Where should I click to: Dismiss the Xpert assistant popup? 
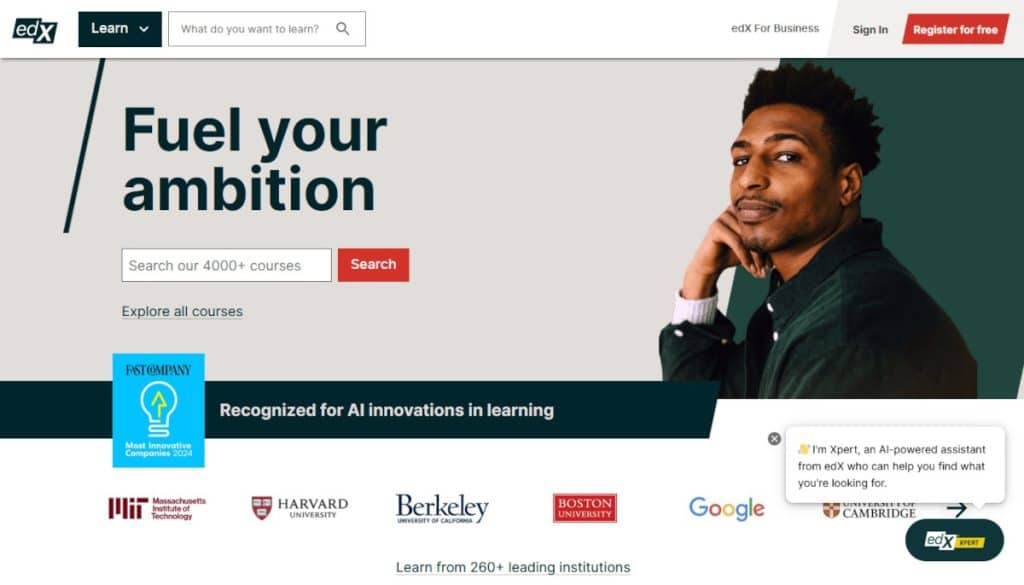(x=773, y=438)
